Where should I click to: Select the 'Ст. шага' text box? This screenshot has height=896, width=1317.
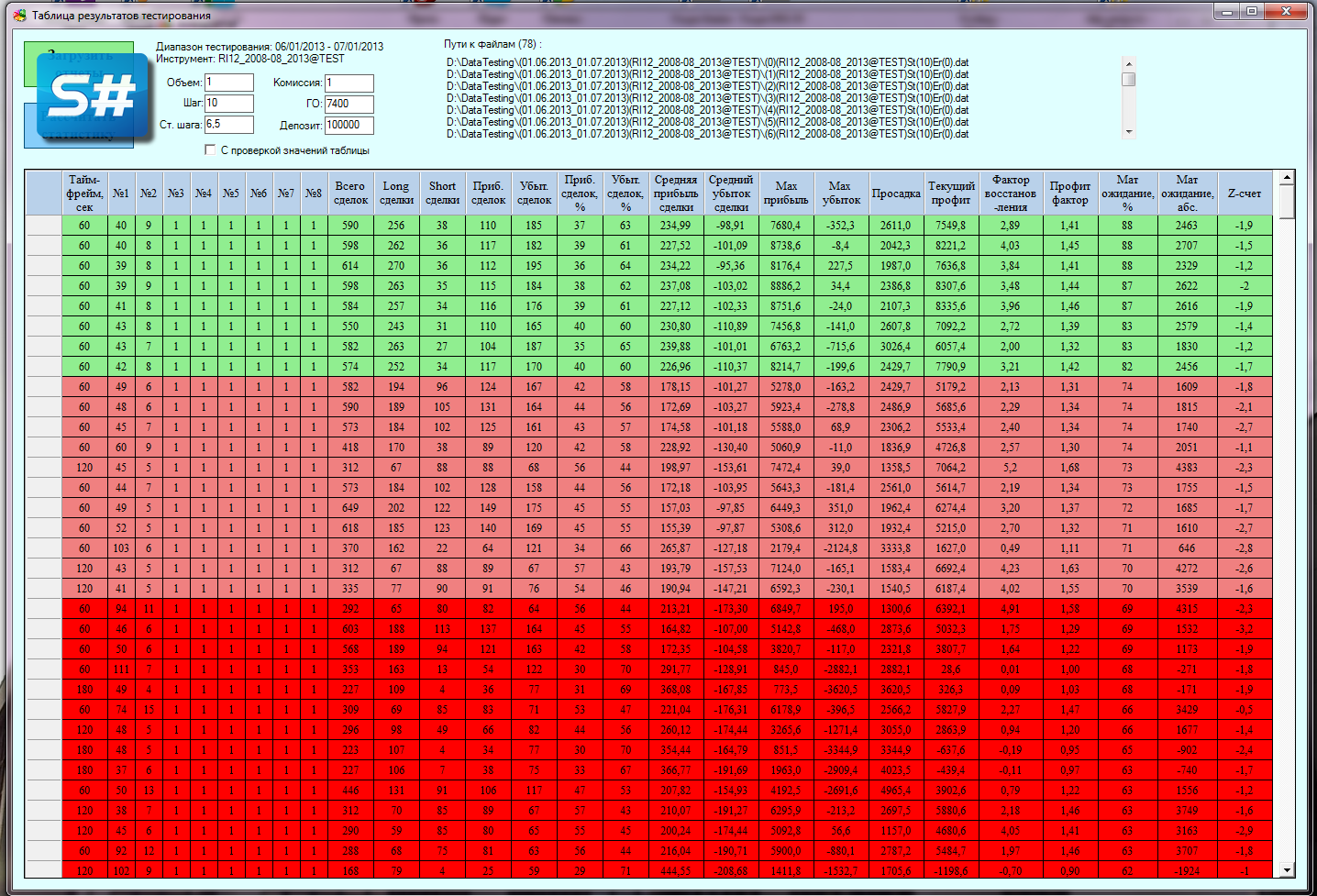[x=228, y=125]
